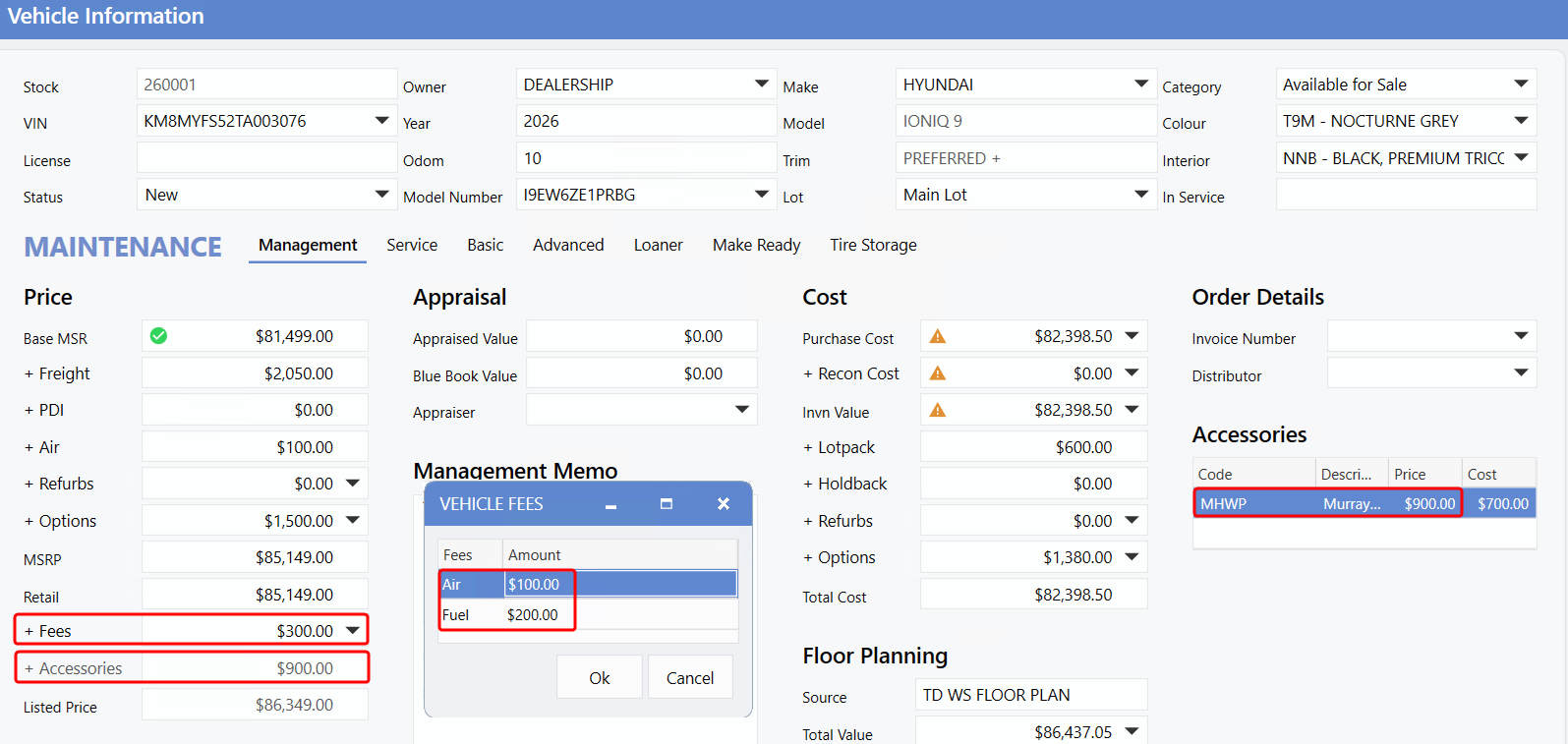This screenshot has width=1568, height=744.
Task: Click the green checkmark beside Base MSR
Action: coord(158,336)
